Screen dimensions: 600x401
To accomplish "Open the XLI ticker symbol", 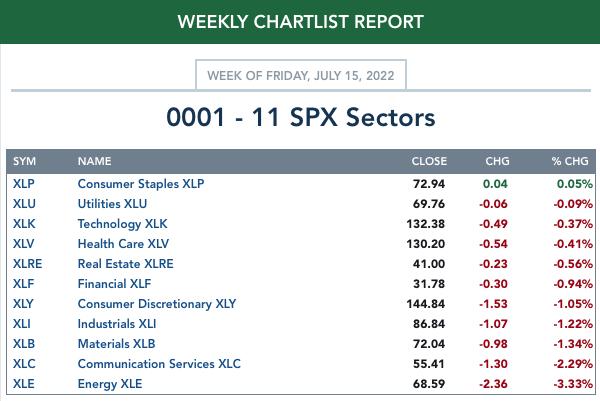I will click(22, 324).
